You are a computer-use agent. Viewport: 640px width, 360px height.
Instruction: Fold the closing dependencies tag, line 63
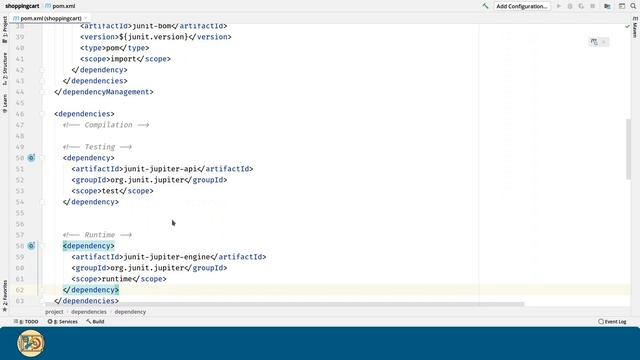tap(42, 301)
